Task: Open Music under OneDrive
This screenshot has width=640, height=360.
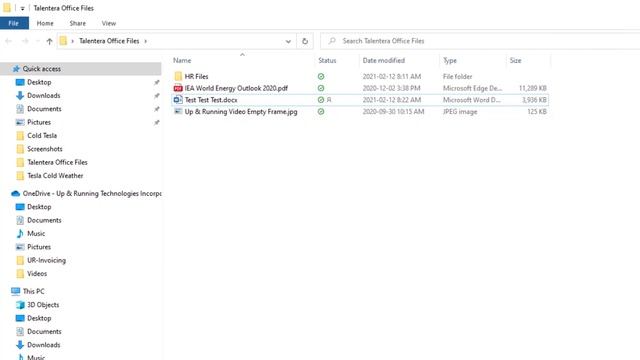Action: [36, 233]
